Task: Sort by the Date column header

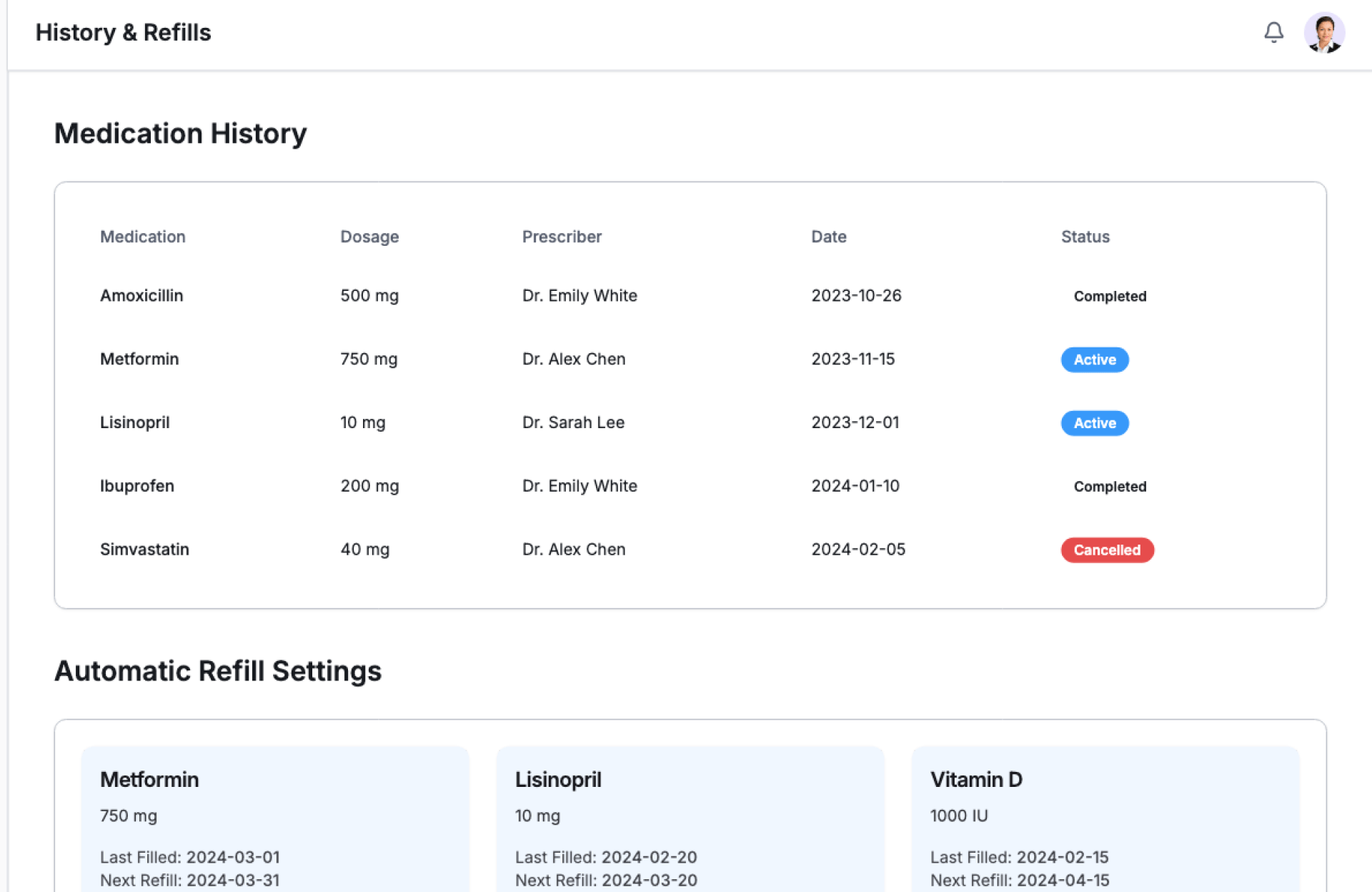Action: (828, 237)
